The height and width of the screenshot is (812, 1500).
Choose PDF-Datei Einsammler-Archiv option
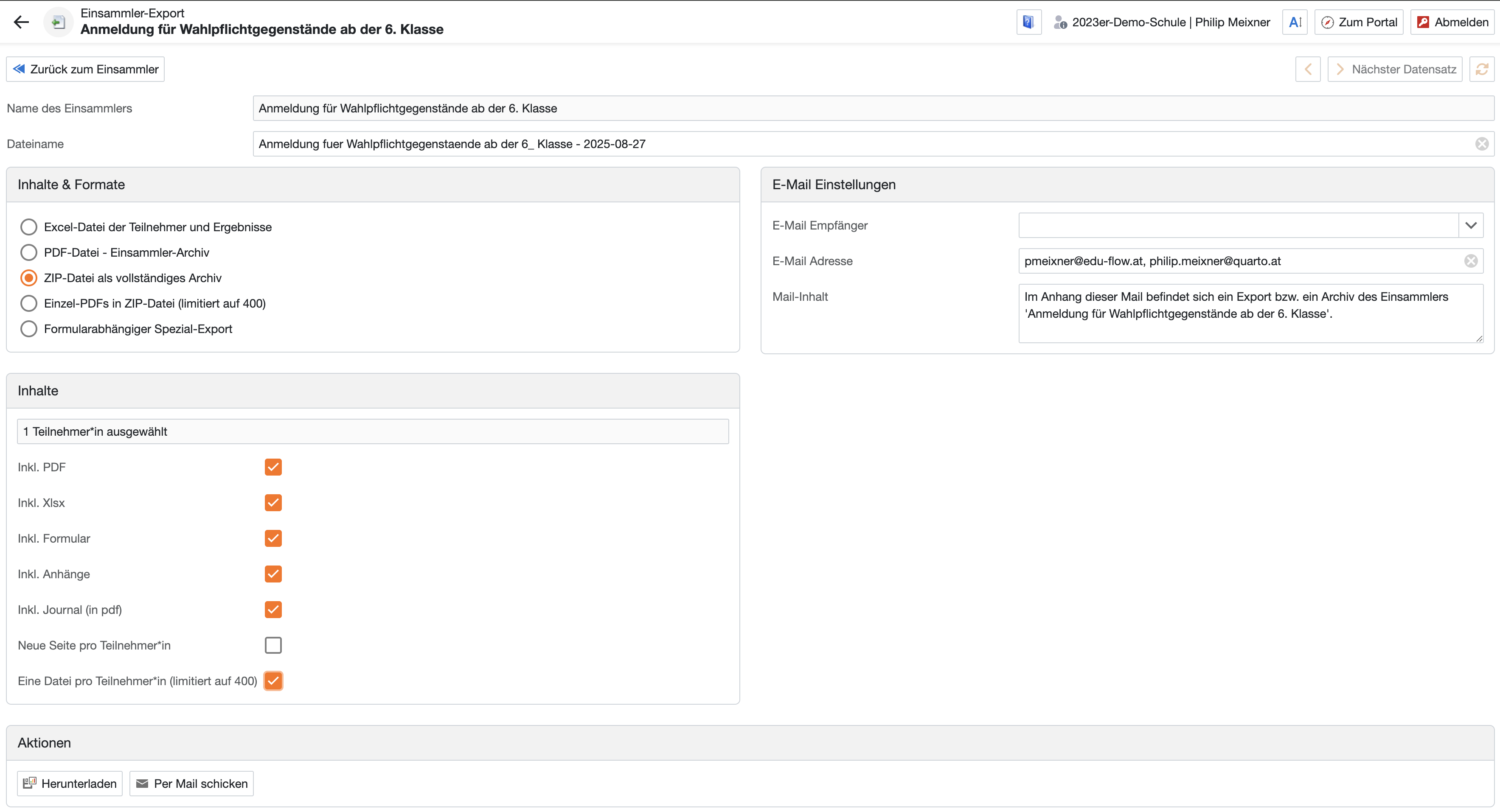coord(28,252)
